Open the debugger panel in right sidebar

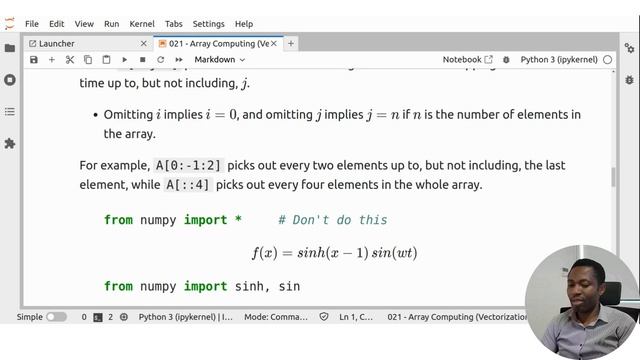(x=629, y=80)
